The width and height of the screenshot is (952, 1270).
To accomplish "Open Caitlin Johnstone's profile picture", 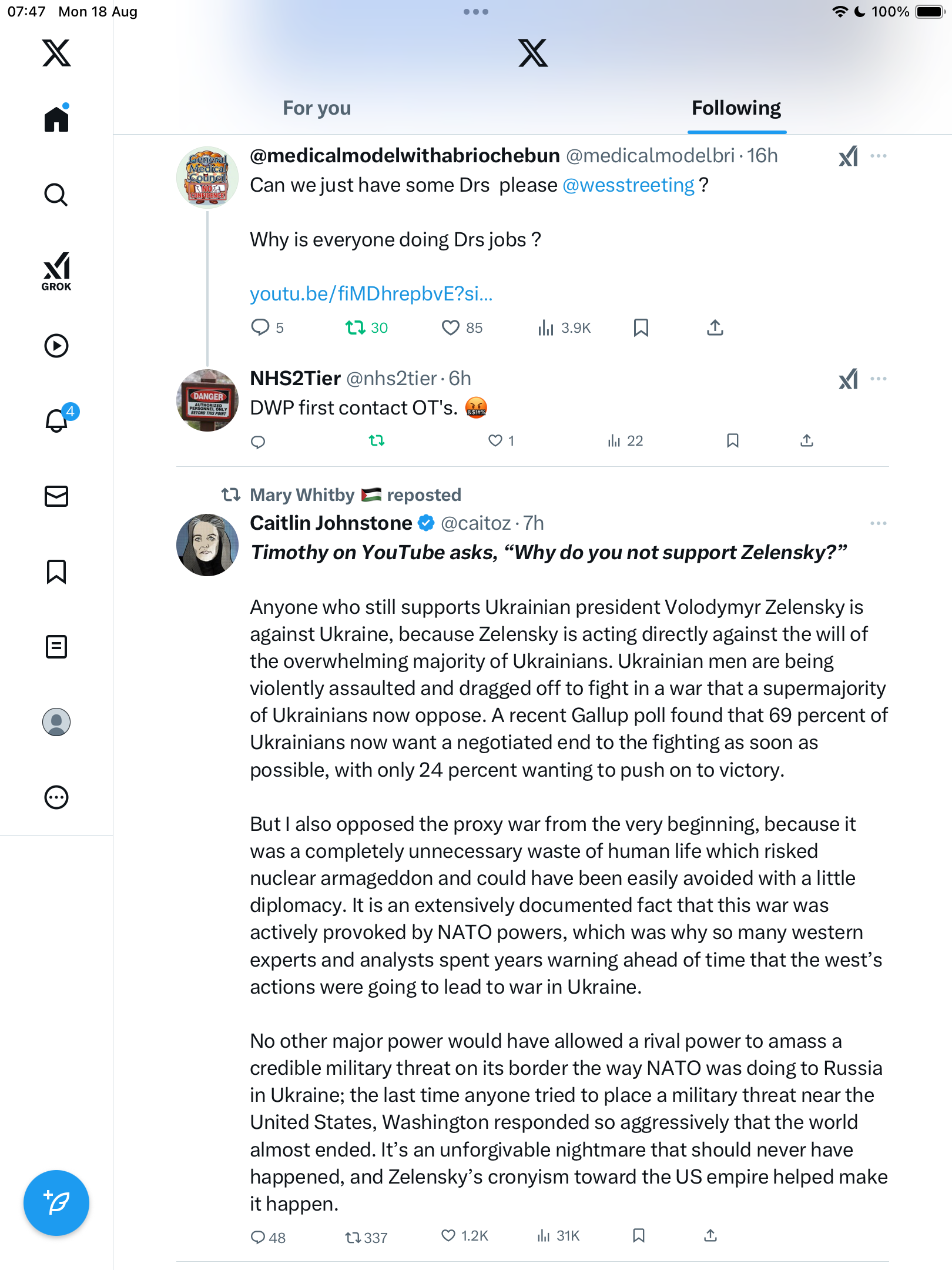I will click(x=207, y=545).
